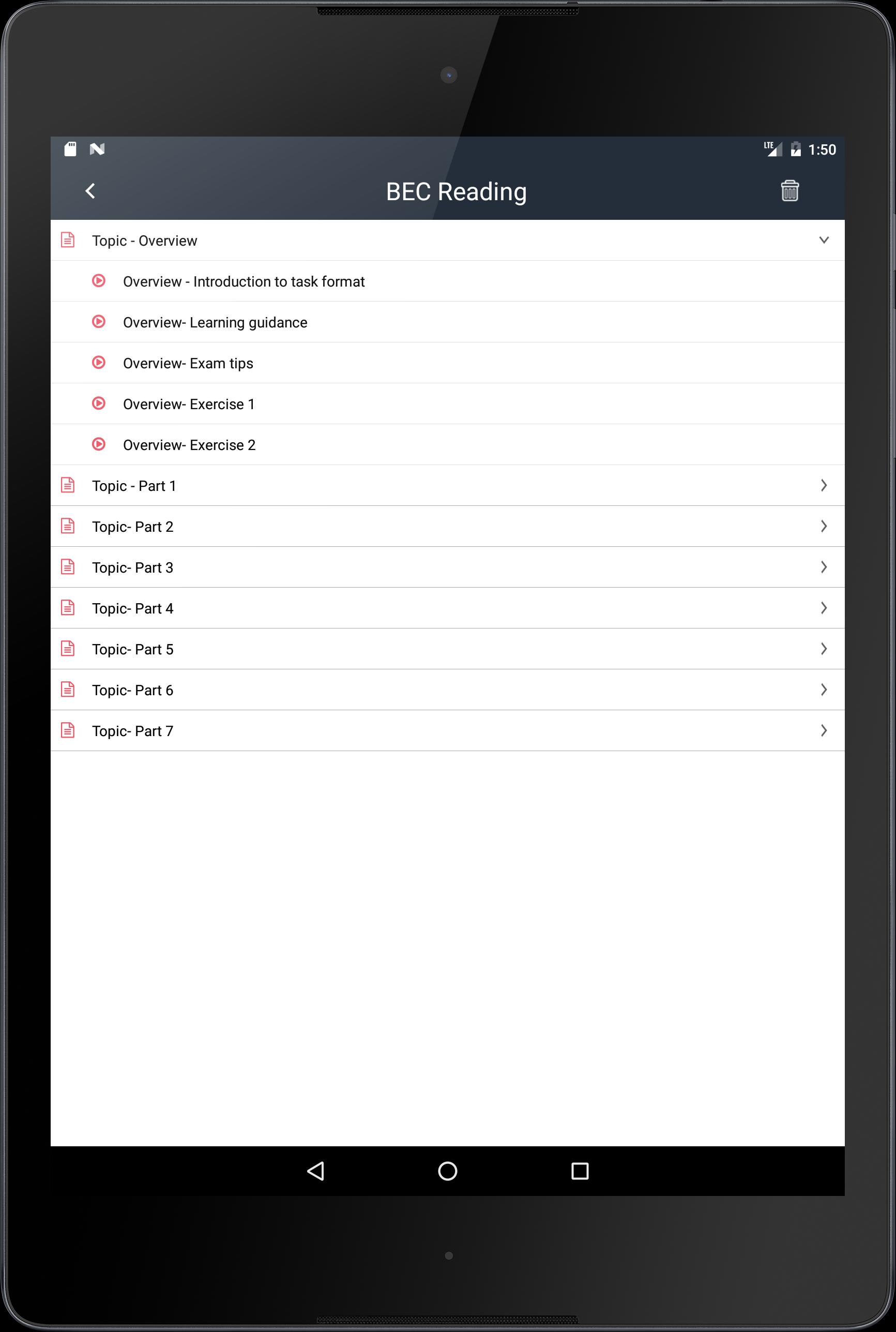Collapse the Topic - Overview chevron
Viewport: 896px width, 1332px height.
click(x=824, y=240)
